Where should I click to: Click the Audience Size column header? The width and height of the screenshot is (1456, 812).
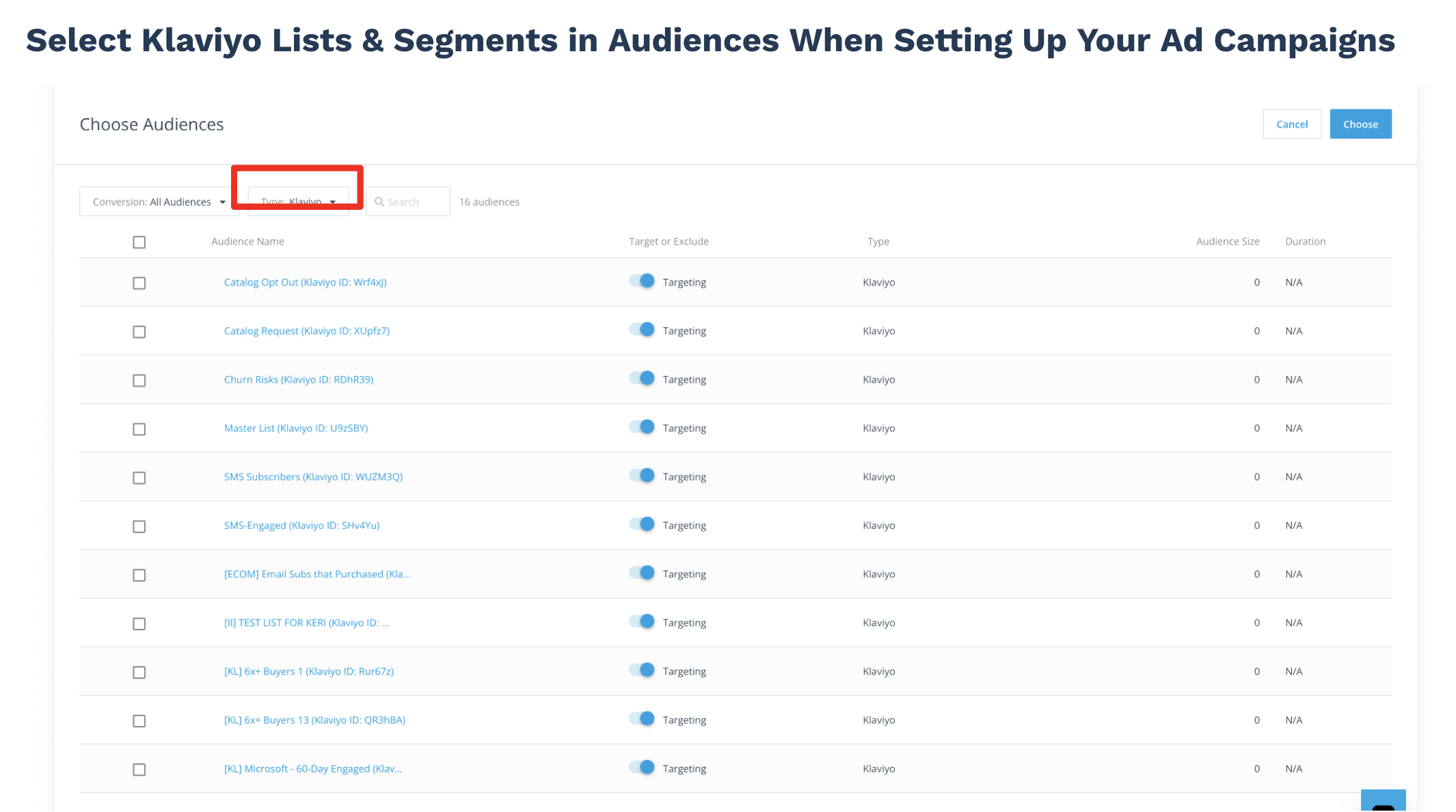(x=1228, y=241)
